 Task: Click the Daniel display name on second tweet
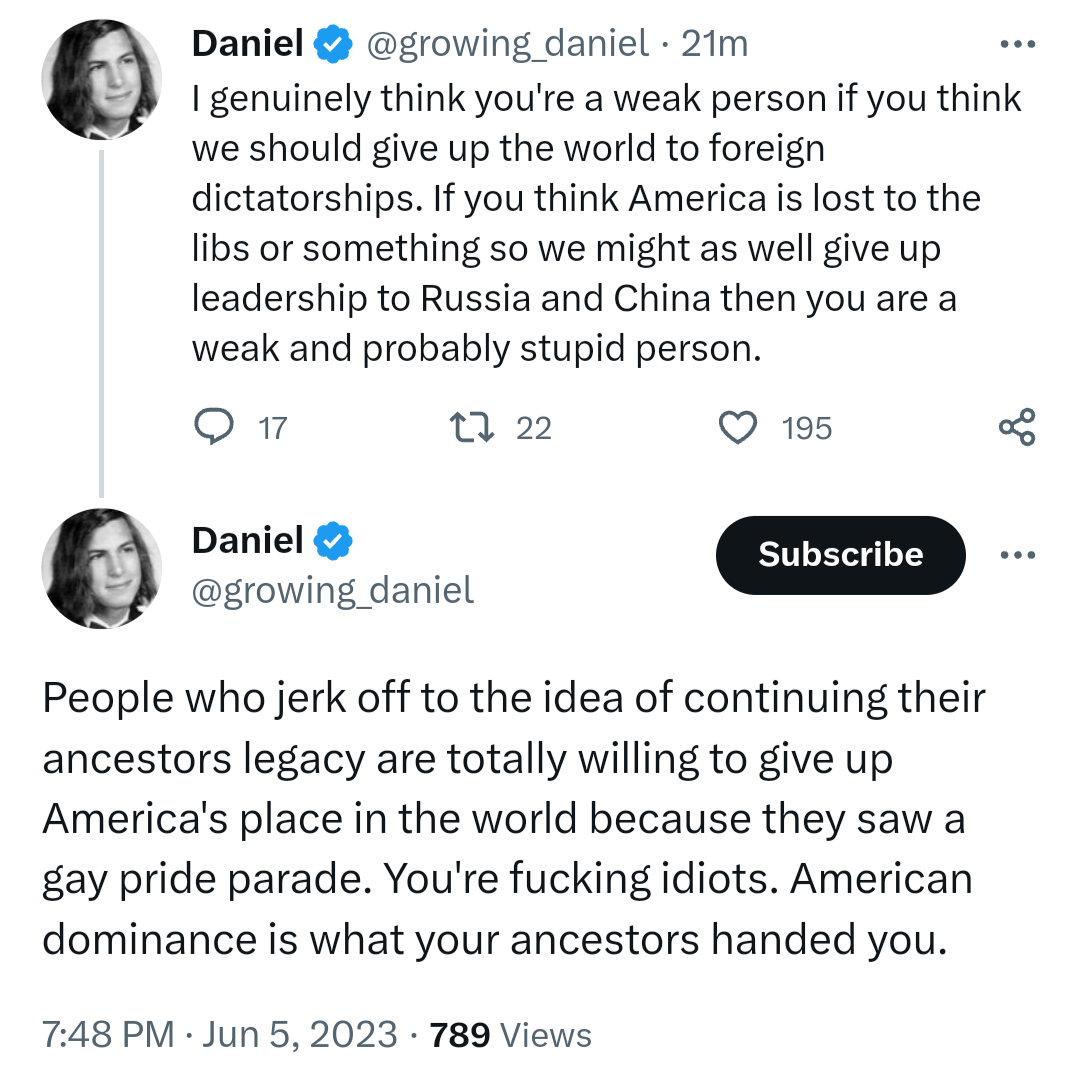tap(247, 541)
